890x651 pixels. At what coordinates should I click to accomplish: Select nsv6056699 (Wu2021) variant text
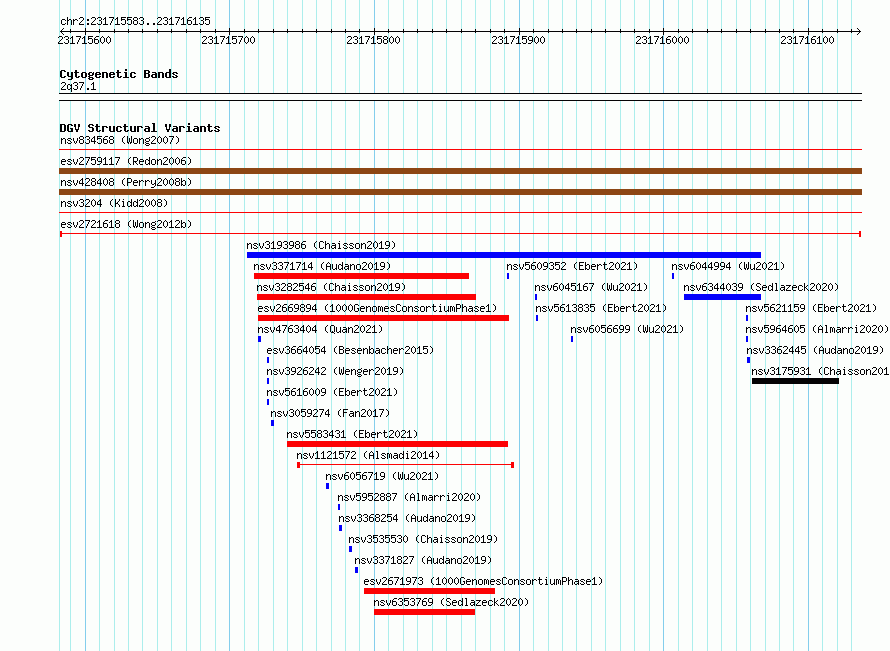coord(627,329)
